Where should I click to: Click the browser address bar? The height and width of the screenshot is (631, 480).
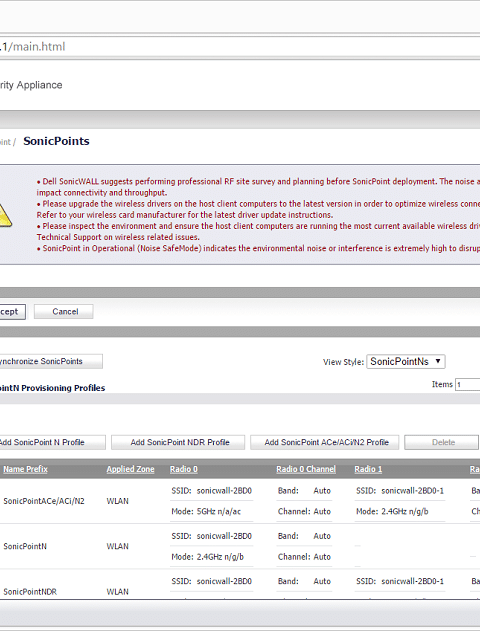(240, 47)
